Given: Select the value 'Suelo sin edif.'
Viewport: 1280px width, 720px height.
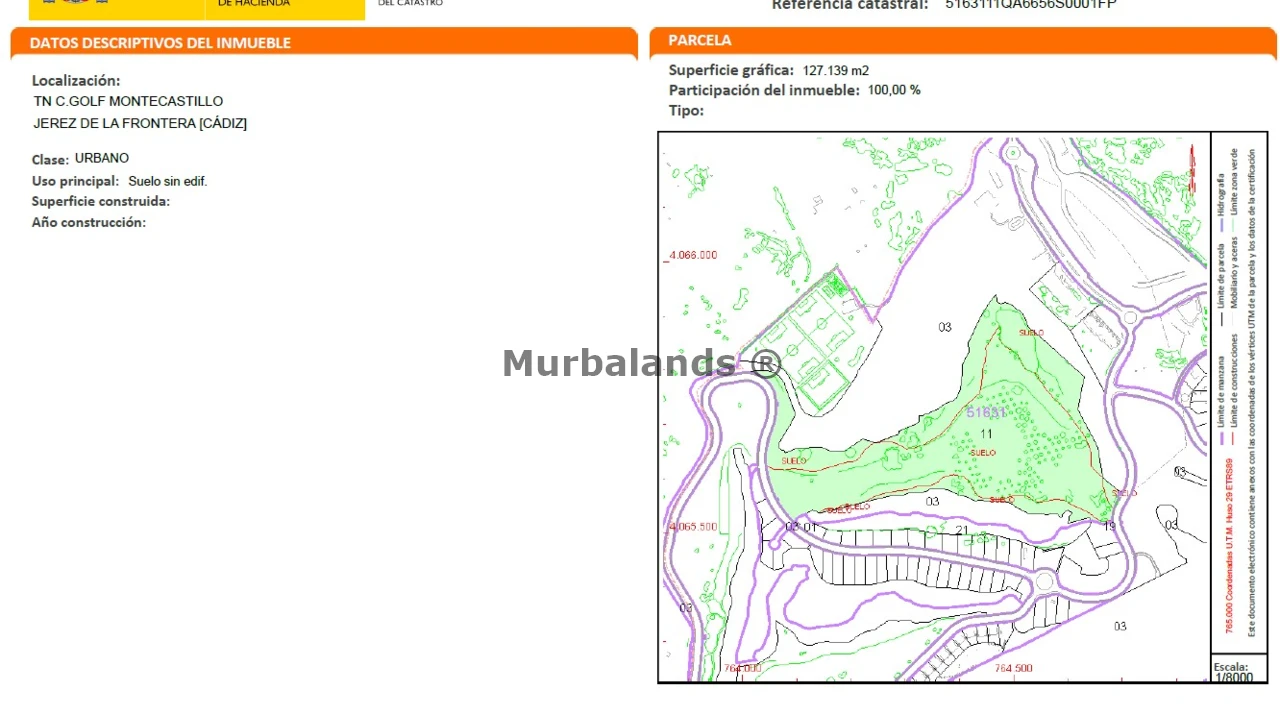Looking at the screenshot, I should tap(168, 181).
